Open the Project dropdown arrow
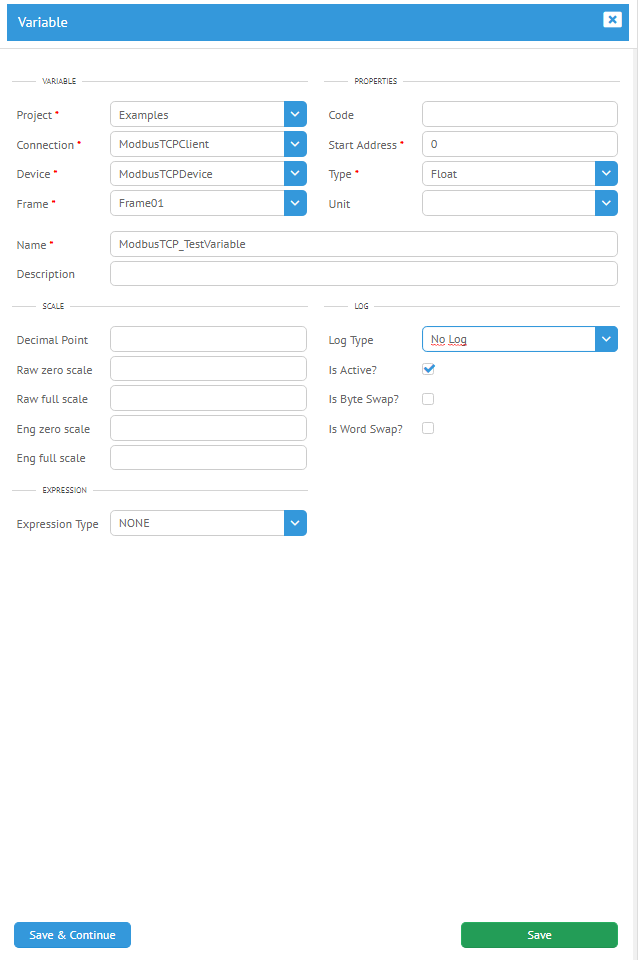The width and height of the screenshot is (638, 960). [295, 114]
